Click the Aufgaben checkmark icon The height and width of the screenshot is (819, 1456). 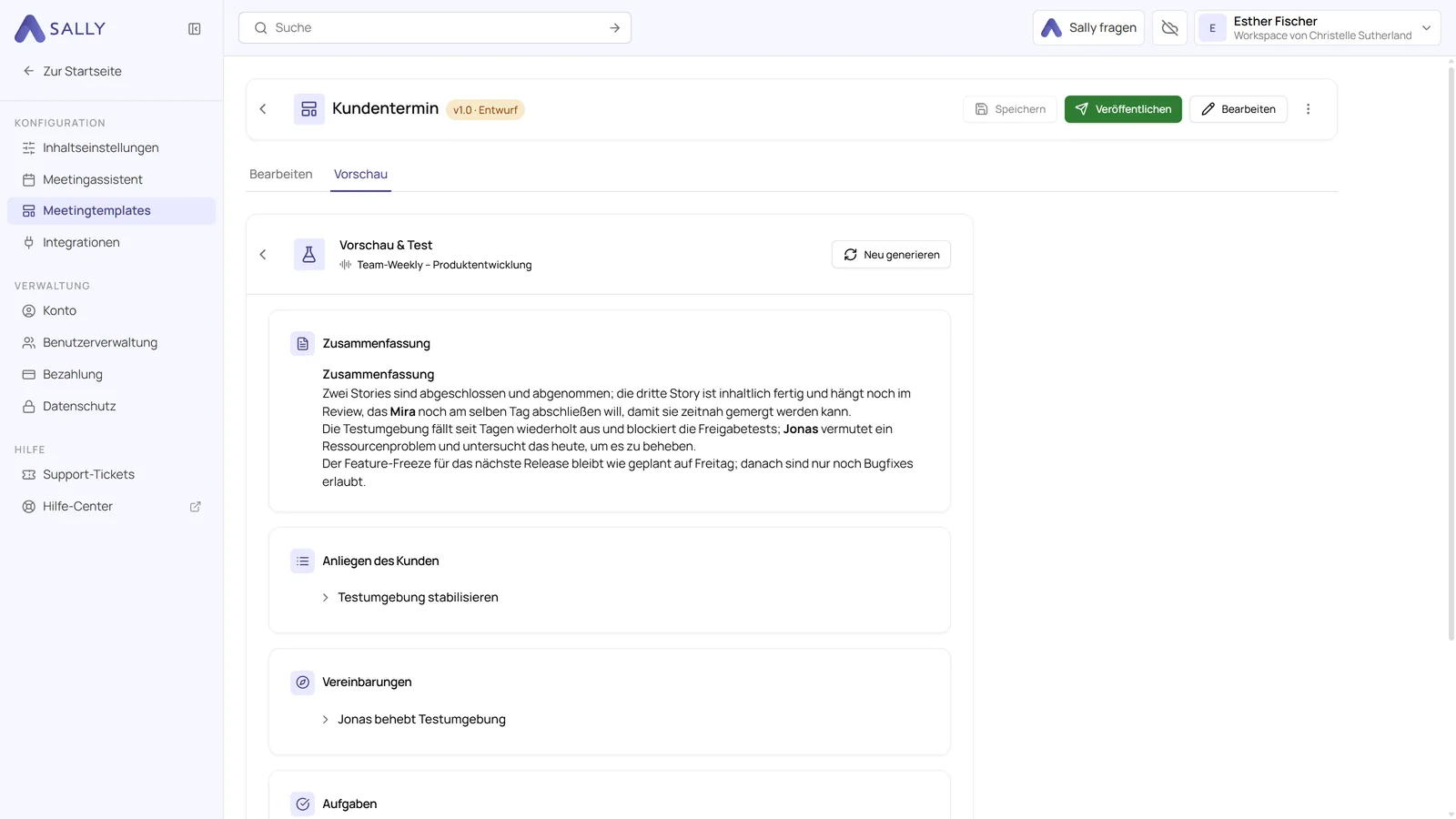pos(303,804)
